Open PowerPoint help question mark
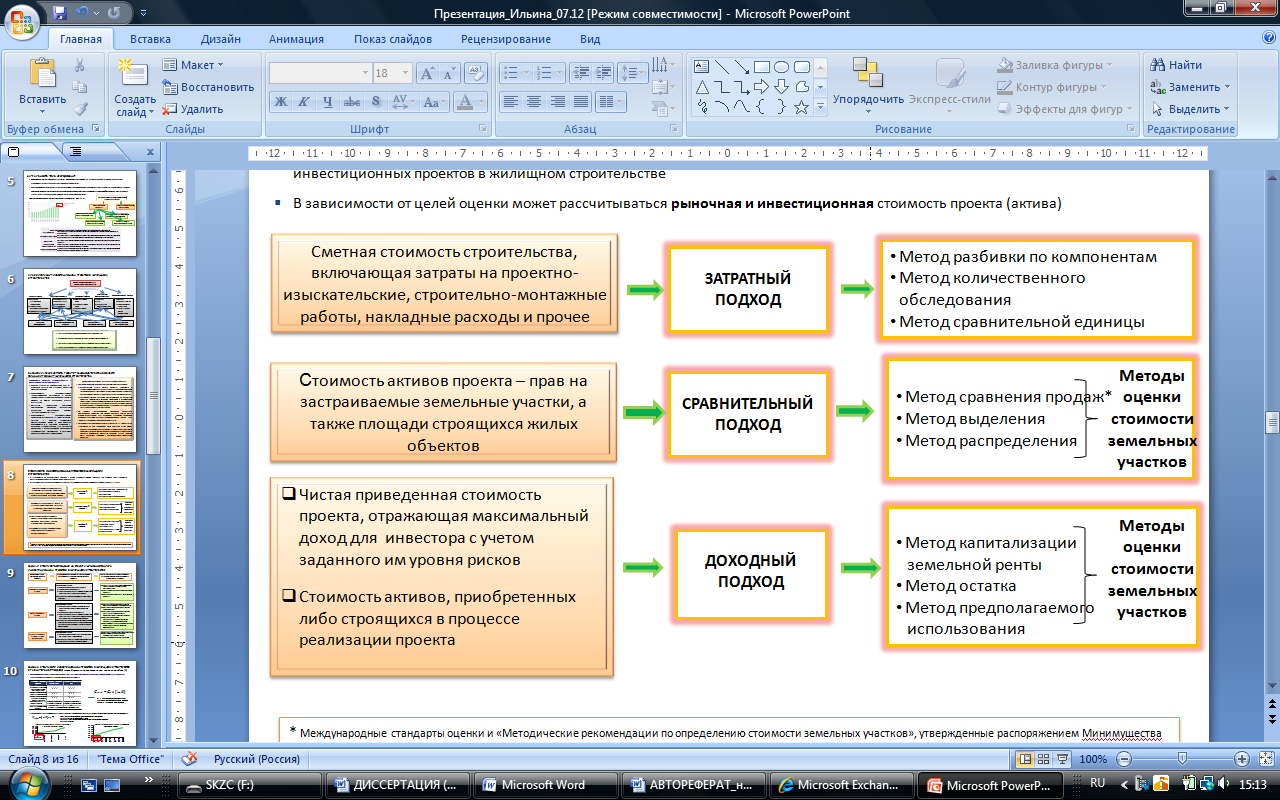 [1268, 39]
